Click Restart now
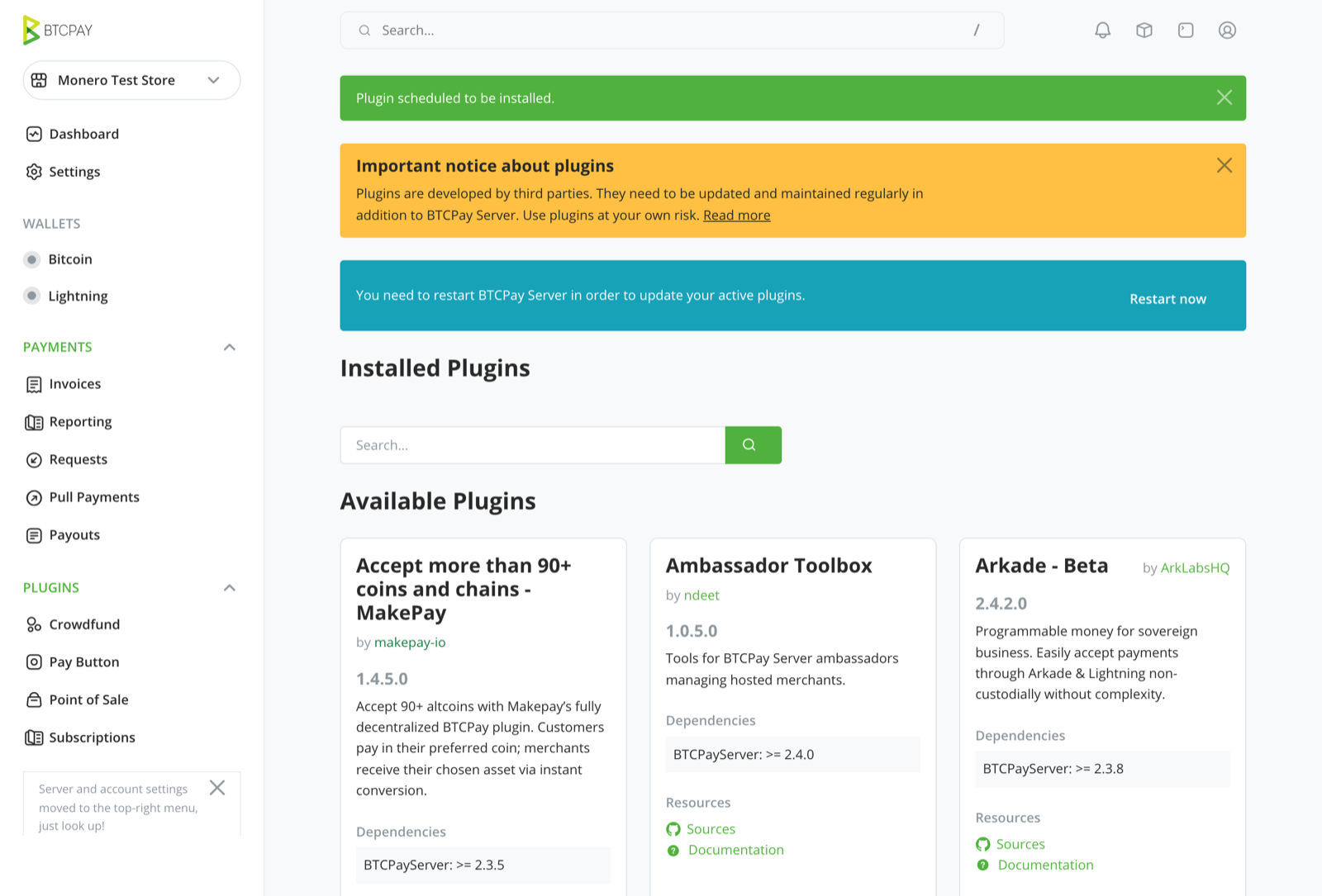 pyautogui.click(x=1167, y=299)
